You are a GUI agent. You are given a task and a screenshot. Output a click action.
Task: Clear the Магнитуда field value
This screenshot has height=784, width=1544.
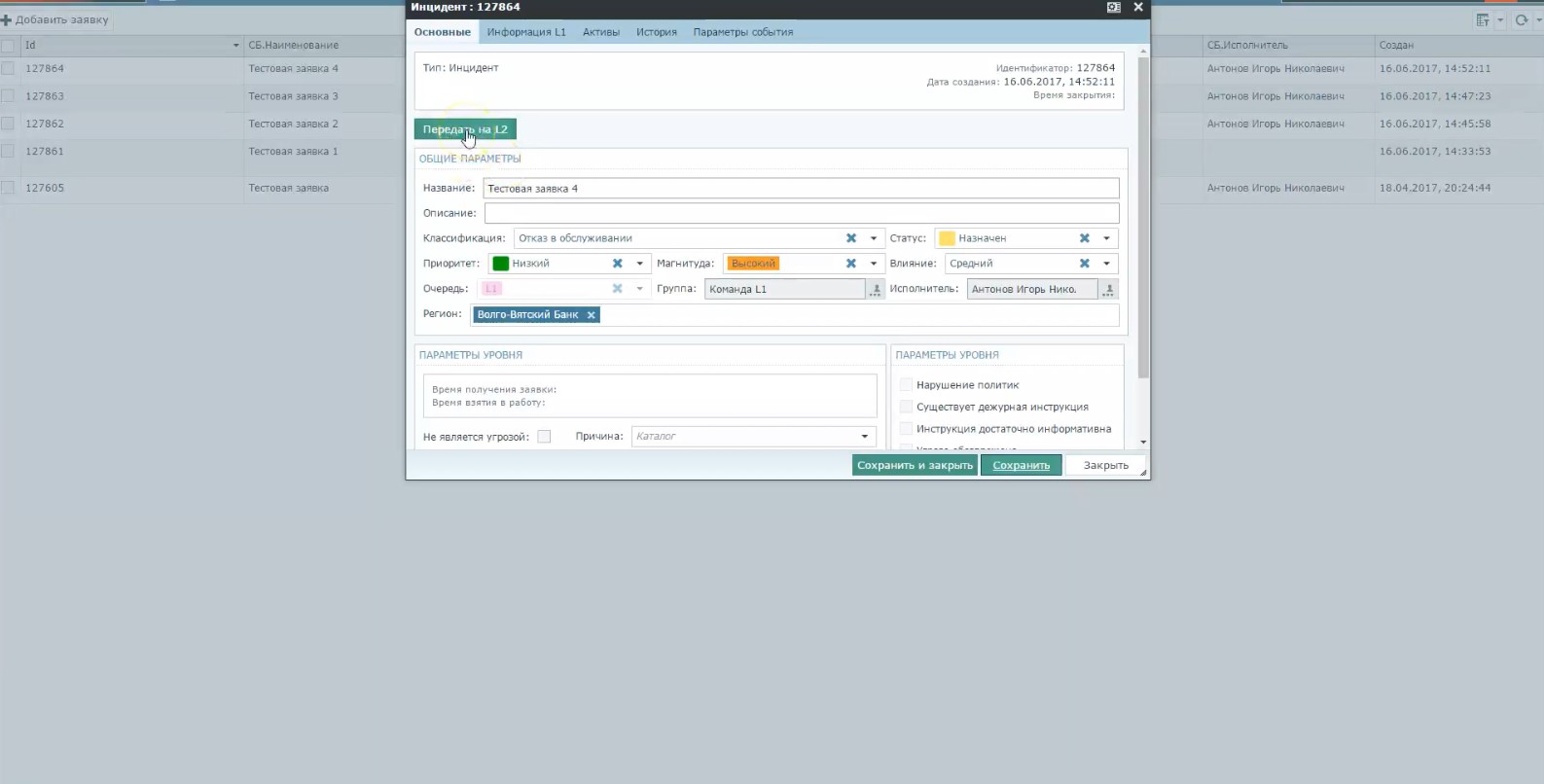(851, 264)
